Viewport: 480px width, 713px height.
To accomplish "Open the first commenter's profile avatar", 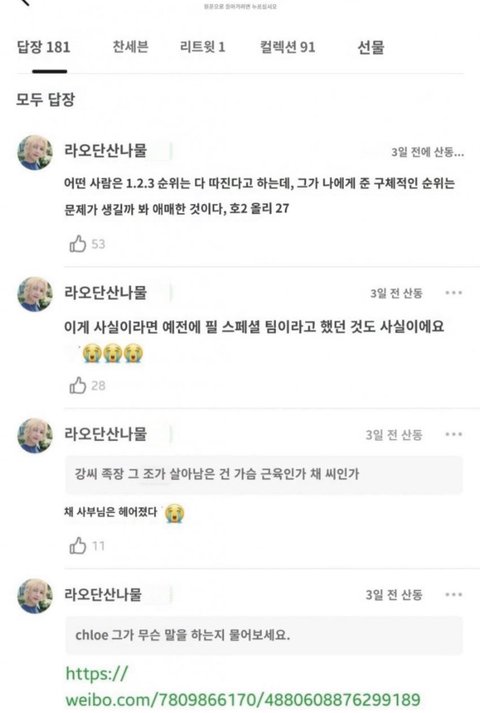I will coord(35,152).
